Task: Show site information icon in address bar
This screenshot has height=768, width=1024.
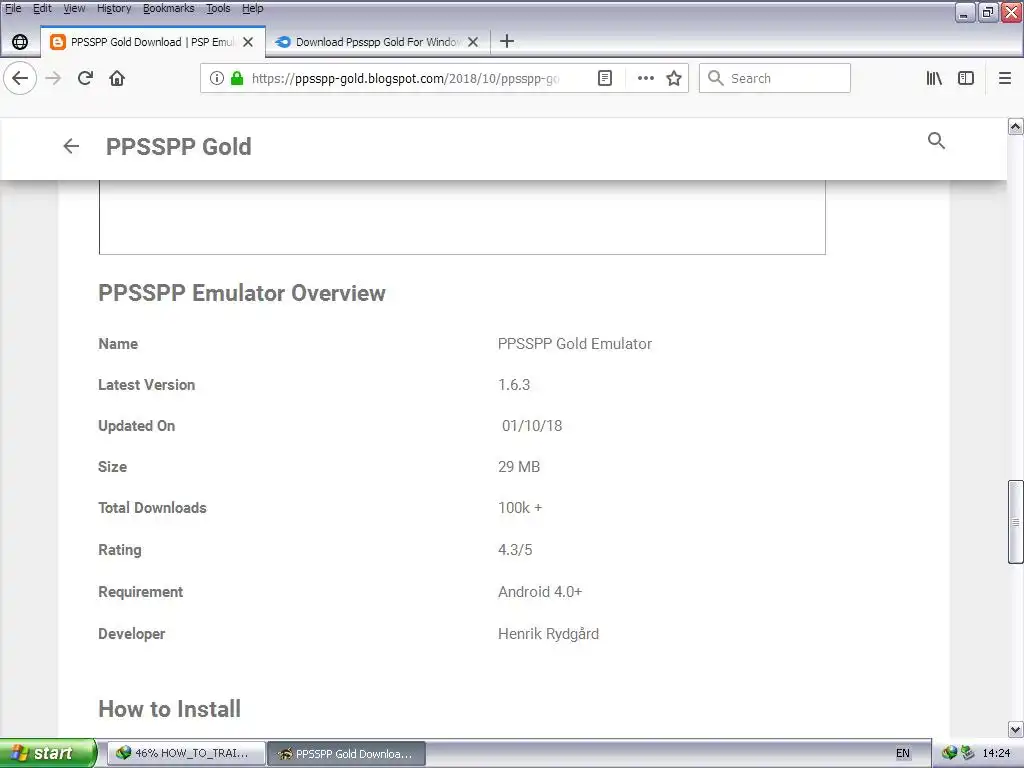Action: pyautogui.click(x=217, y=78)
